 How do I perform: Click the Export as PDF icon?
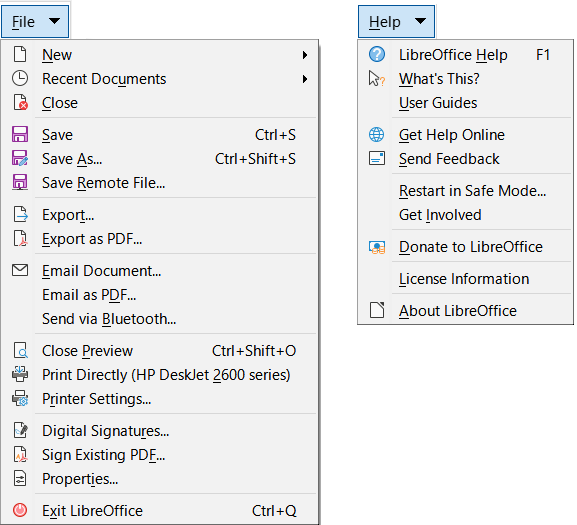pos(21,238)
